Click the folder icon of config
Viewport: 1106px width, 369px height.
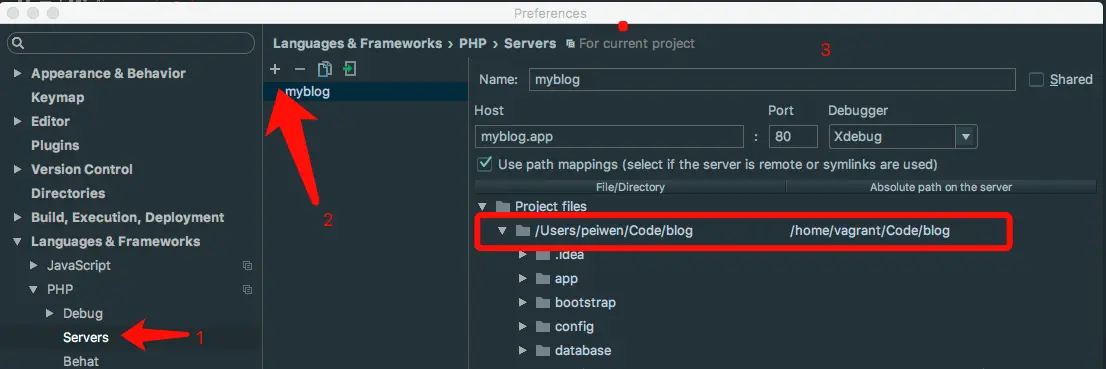point(542,327)
